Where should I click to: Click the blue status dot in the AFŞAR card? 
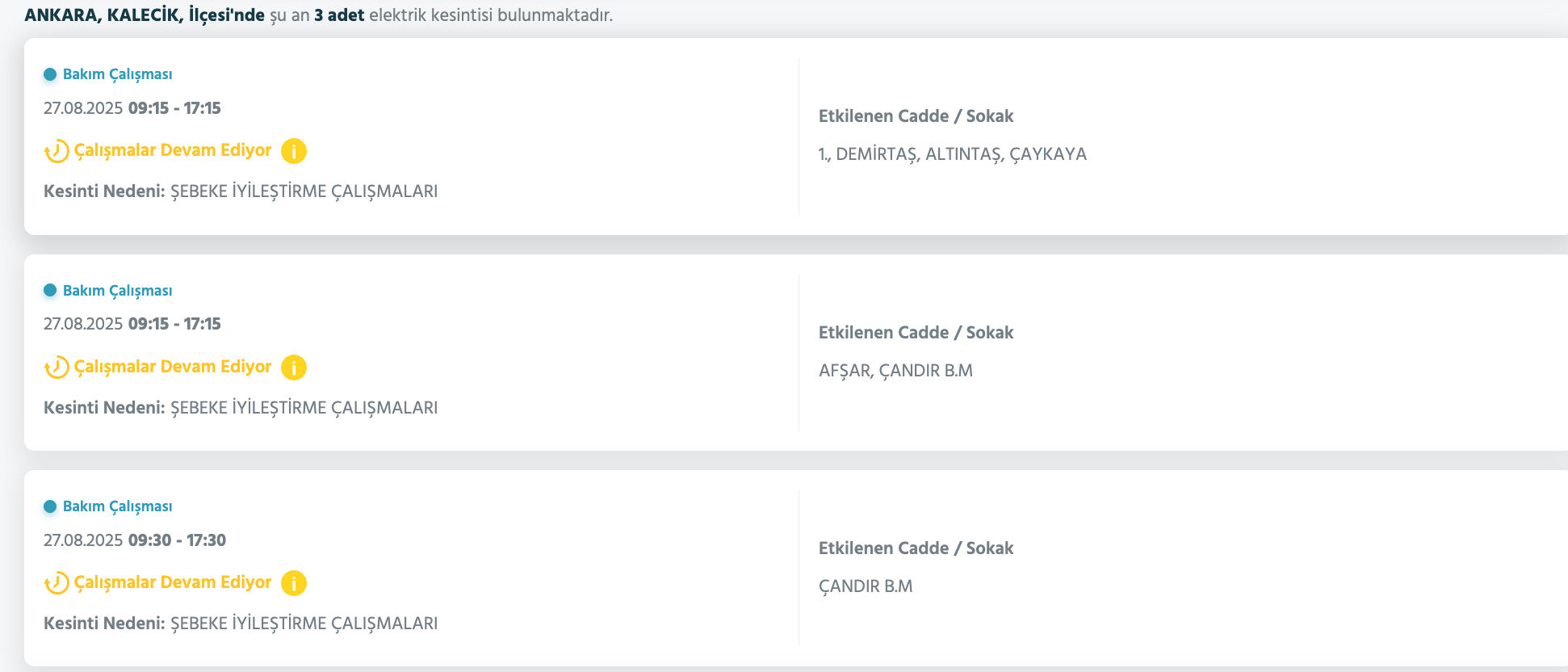pos(50,290)
